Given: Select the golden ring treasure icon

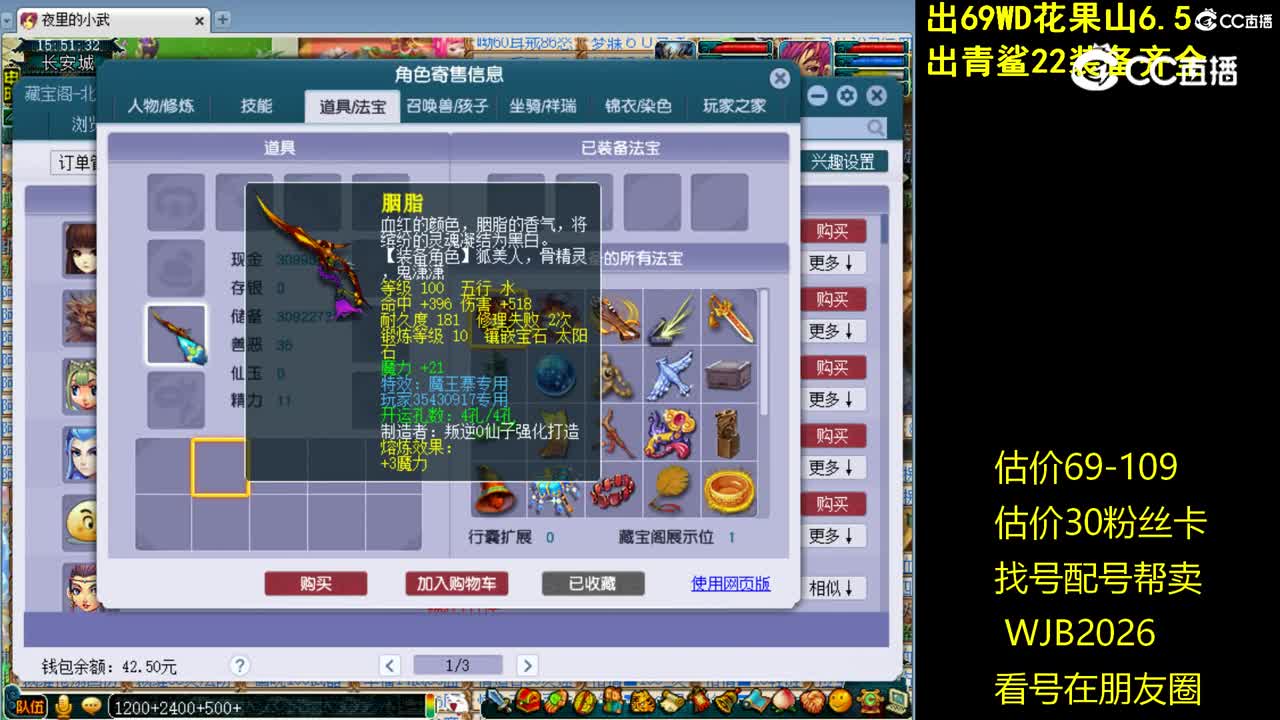Looking at the screenshot, I should [x=729, y=491].
